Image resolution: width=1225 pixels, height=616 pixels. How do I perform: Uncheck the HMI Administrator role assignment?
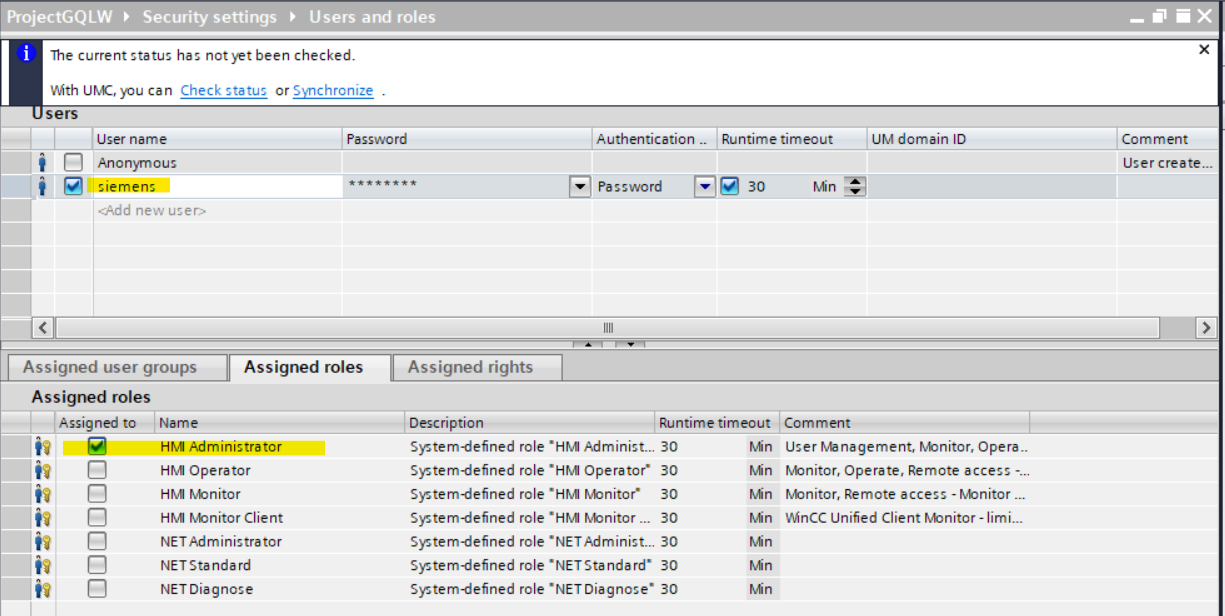point(97,447)
